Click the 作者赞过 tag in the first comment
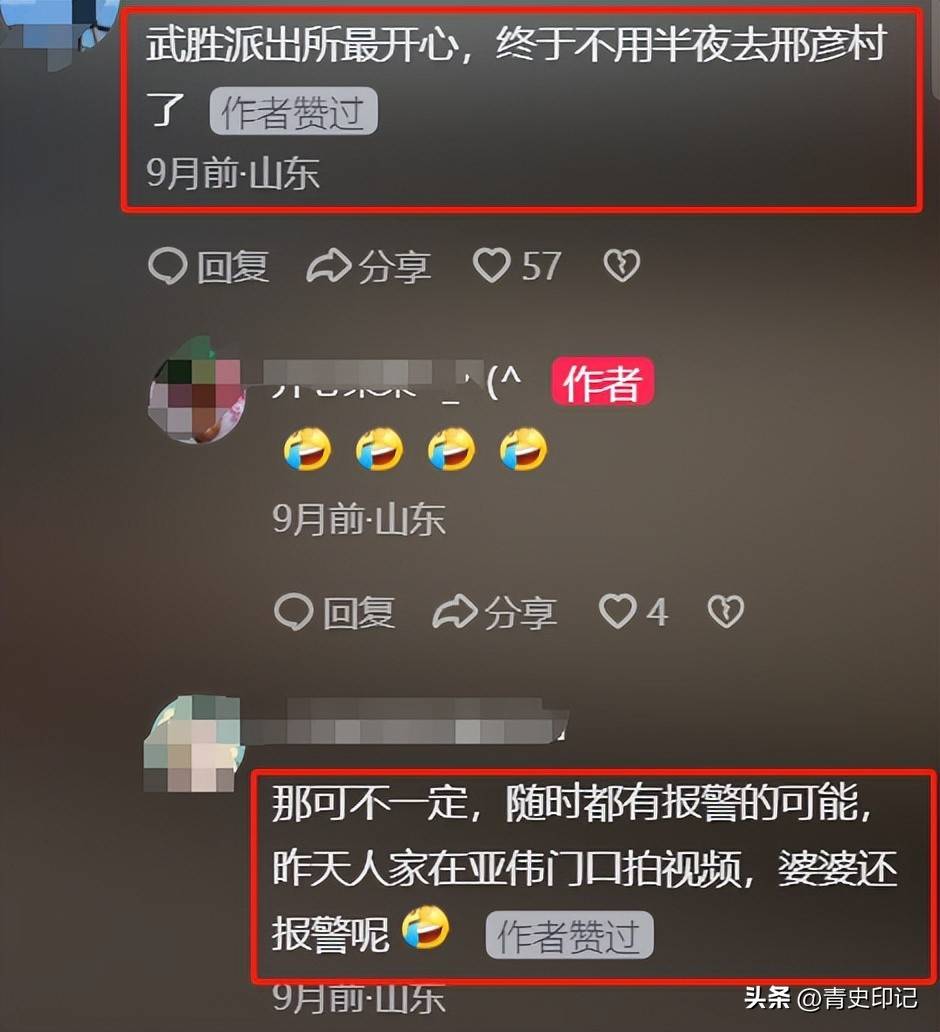The image size is (940, 1032). coord(294,111)
